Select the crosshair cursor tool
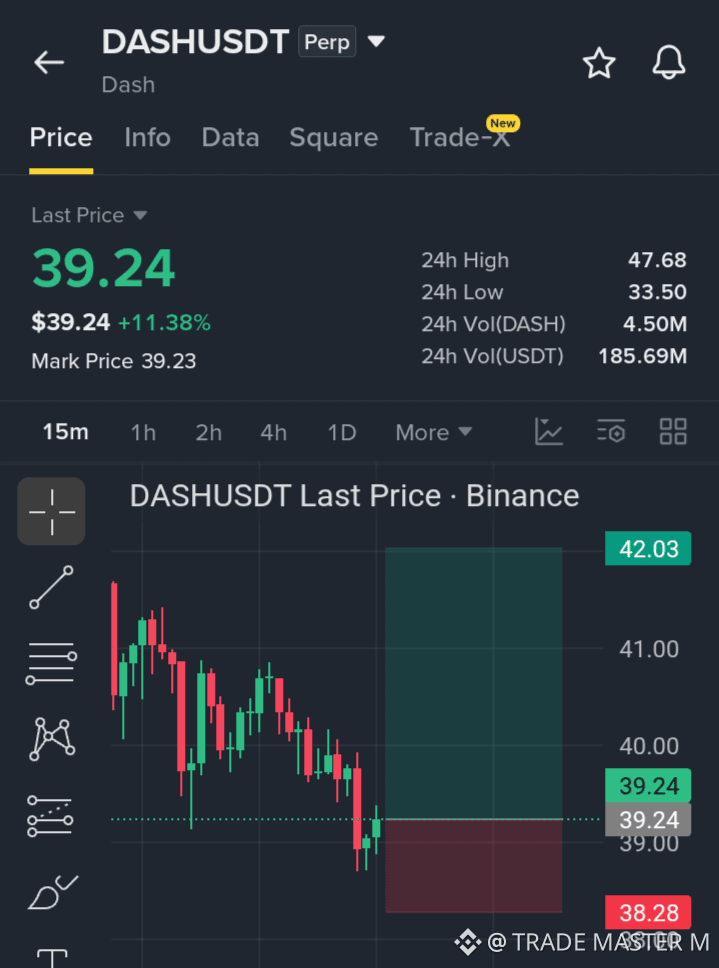This screenshot has width=719, height=968. pyautogui.click(x=51, y=511)
